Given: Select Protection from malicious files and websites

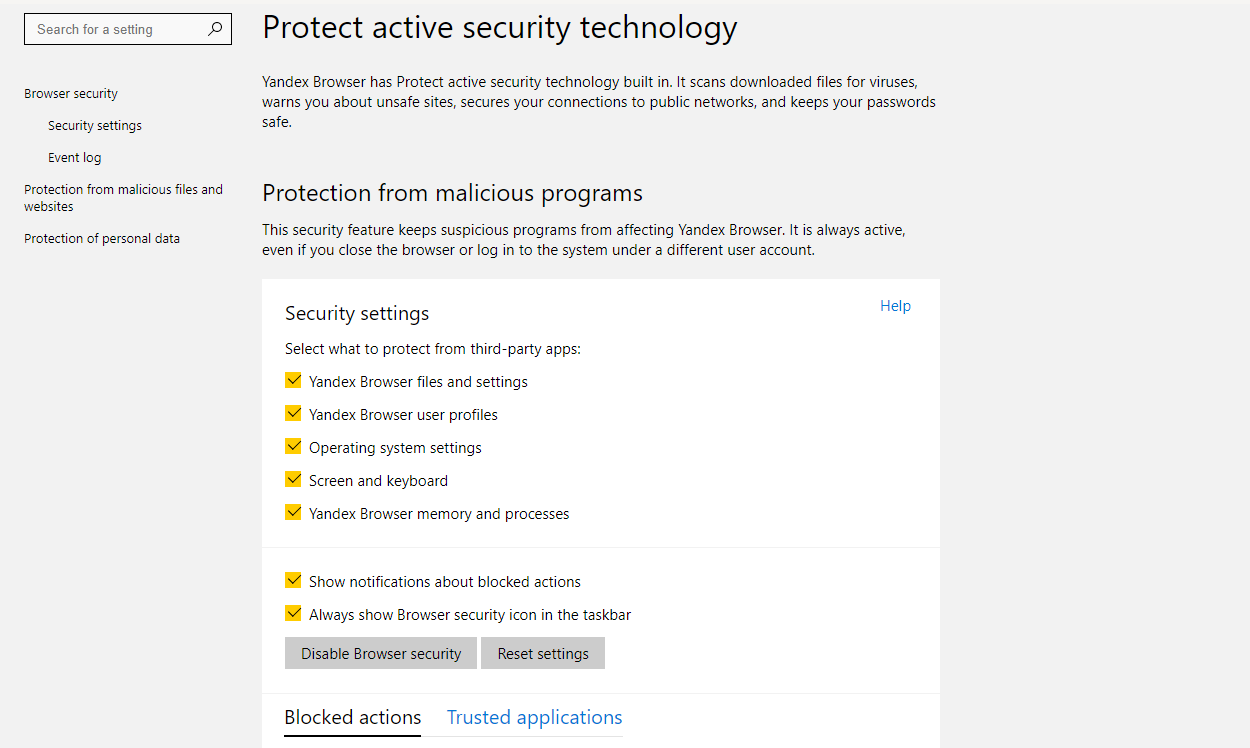Looking at the screenshot, I should [x=123, y=198].
